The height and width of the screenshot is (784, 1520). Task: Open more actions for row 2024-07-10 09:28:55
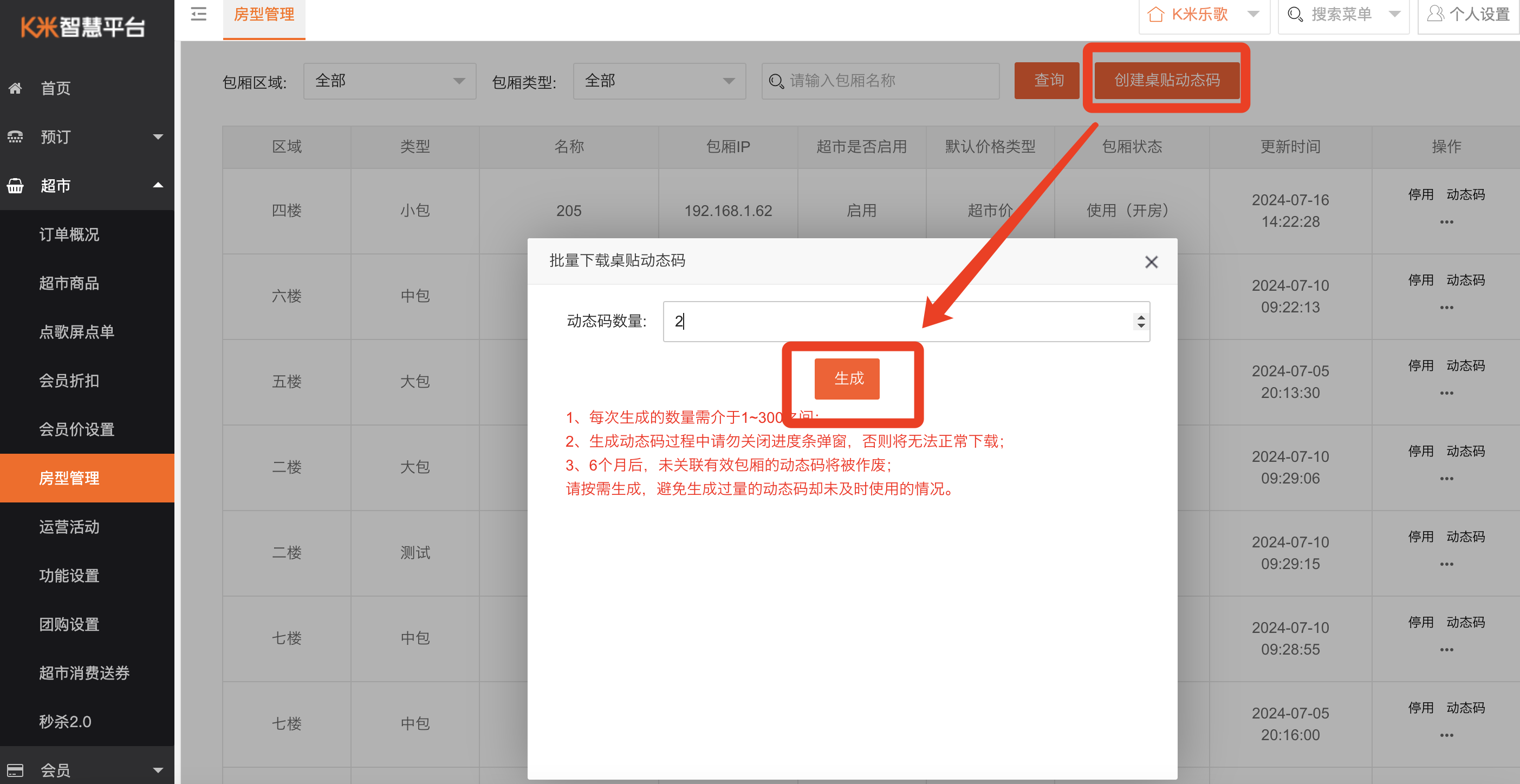pos(1446,650)
